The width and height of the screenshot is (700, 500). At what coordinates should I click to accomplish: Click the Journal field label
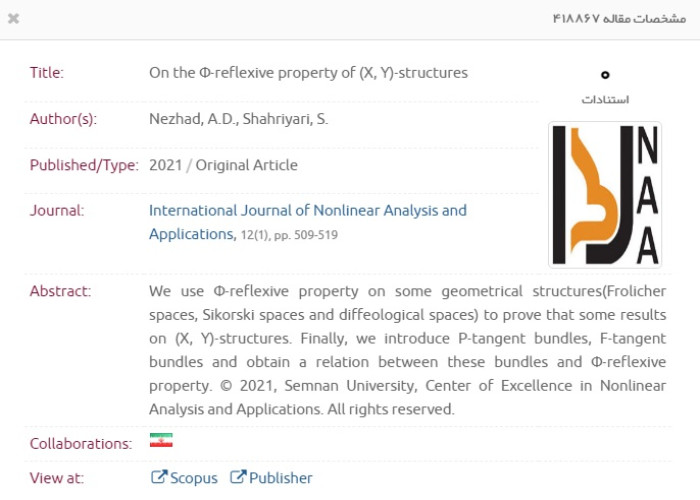tap(56, 211)
